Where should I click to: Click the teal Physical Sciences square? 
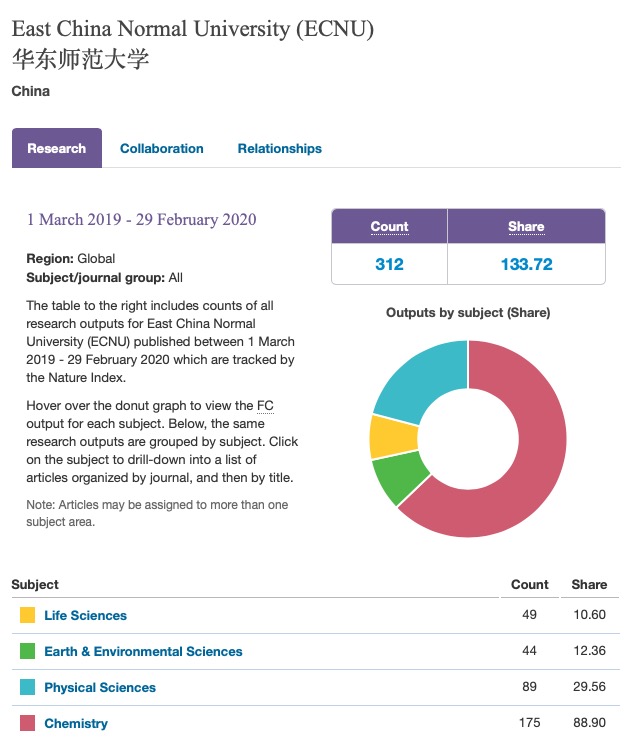click(x=27, y=687)
